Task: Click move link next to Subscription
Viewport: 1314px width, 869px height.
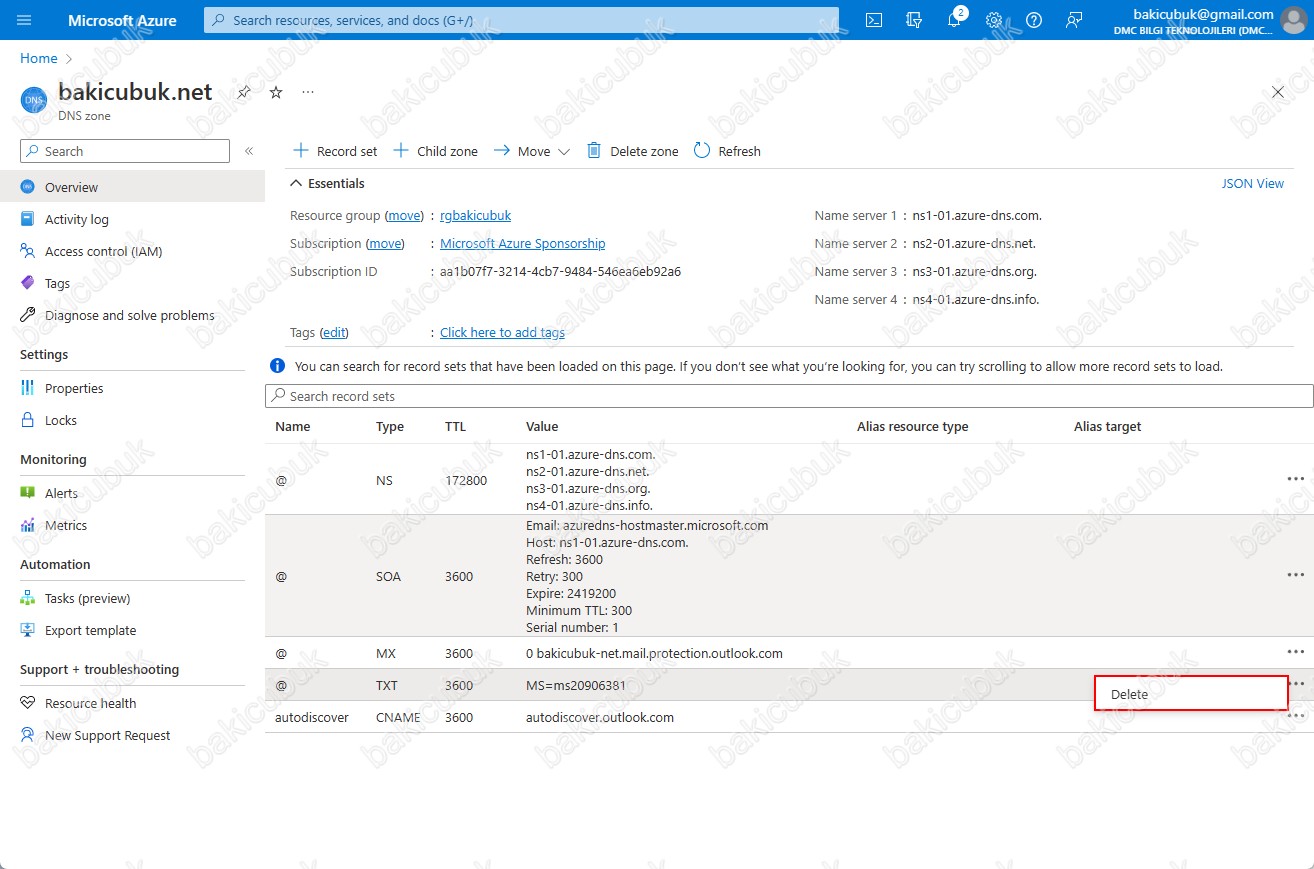Action: pos(385,243)
